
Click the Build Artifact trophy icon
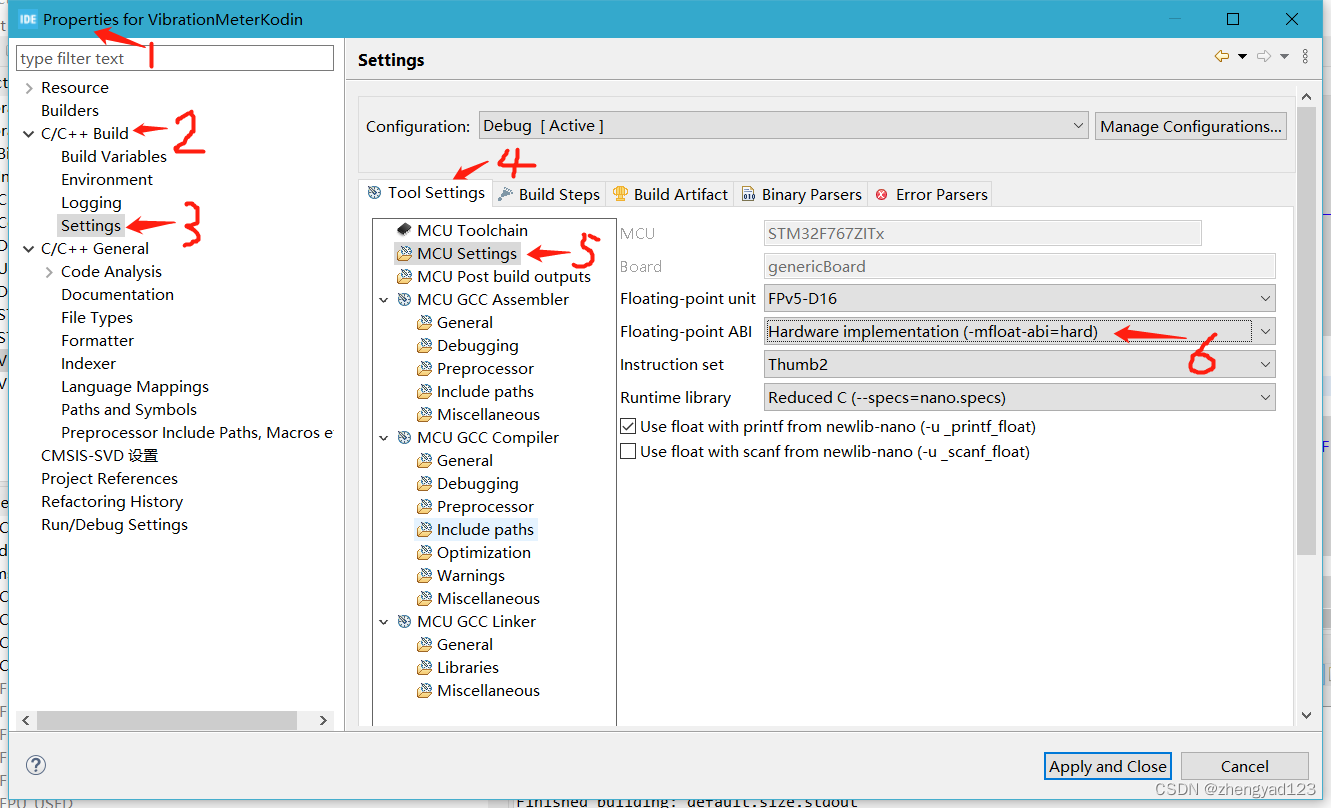click(621, 194)
